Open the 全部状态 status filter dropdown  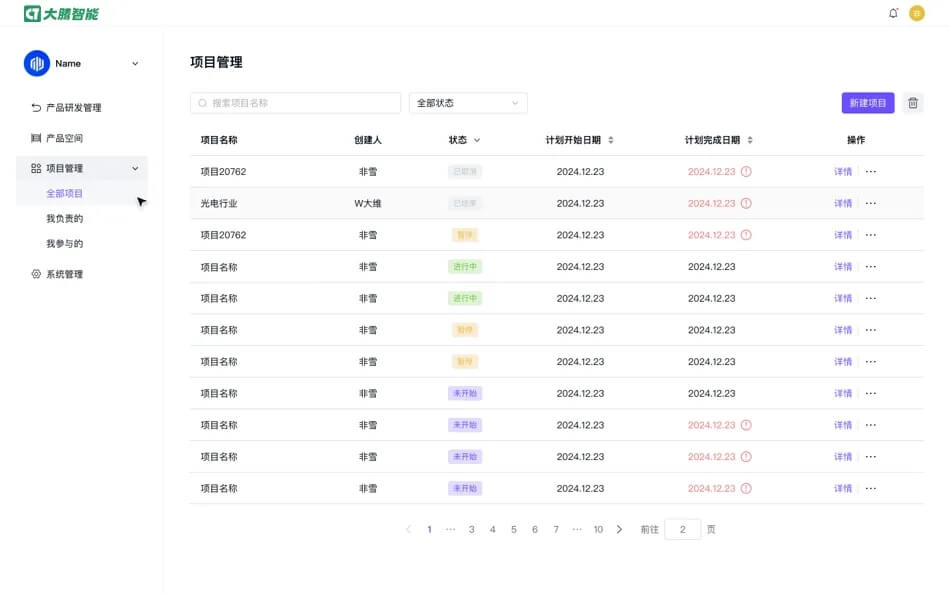pyautogui.click(x=467, y=102)
